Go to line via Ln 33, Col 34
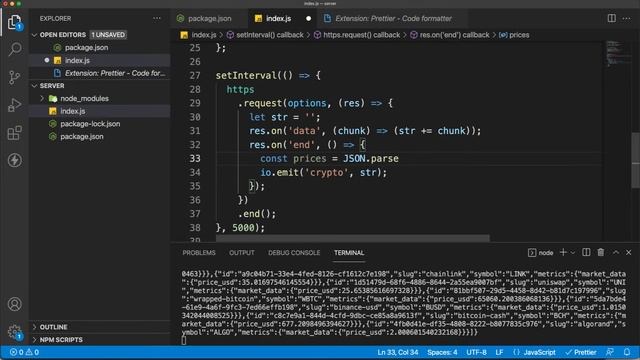 coord(398,352)
